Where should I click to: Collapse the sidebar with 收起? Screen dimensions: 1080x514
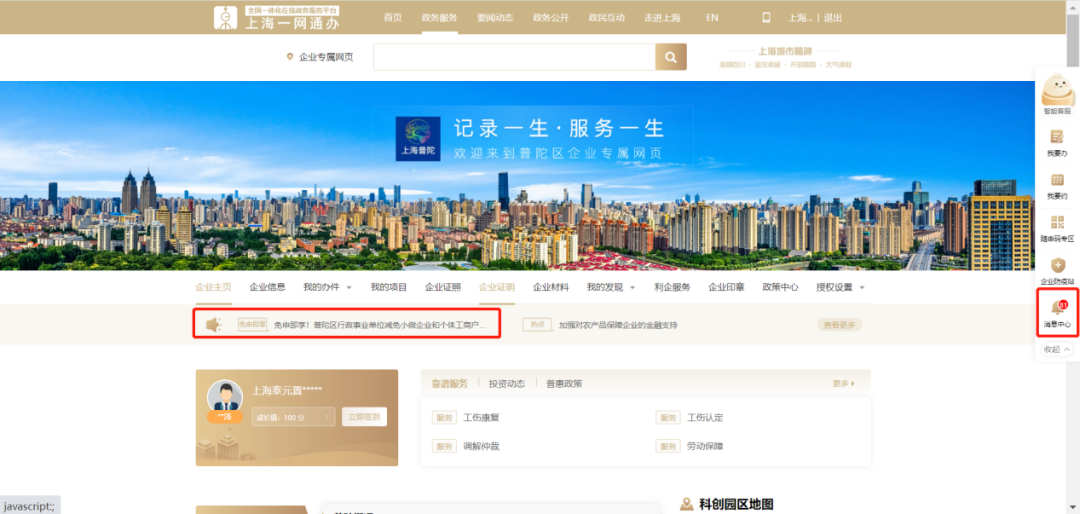point(1057,350)
